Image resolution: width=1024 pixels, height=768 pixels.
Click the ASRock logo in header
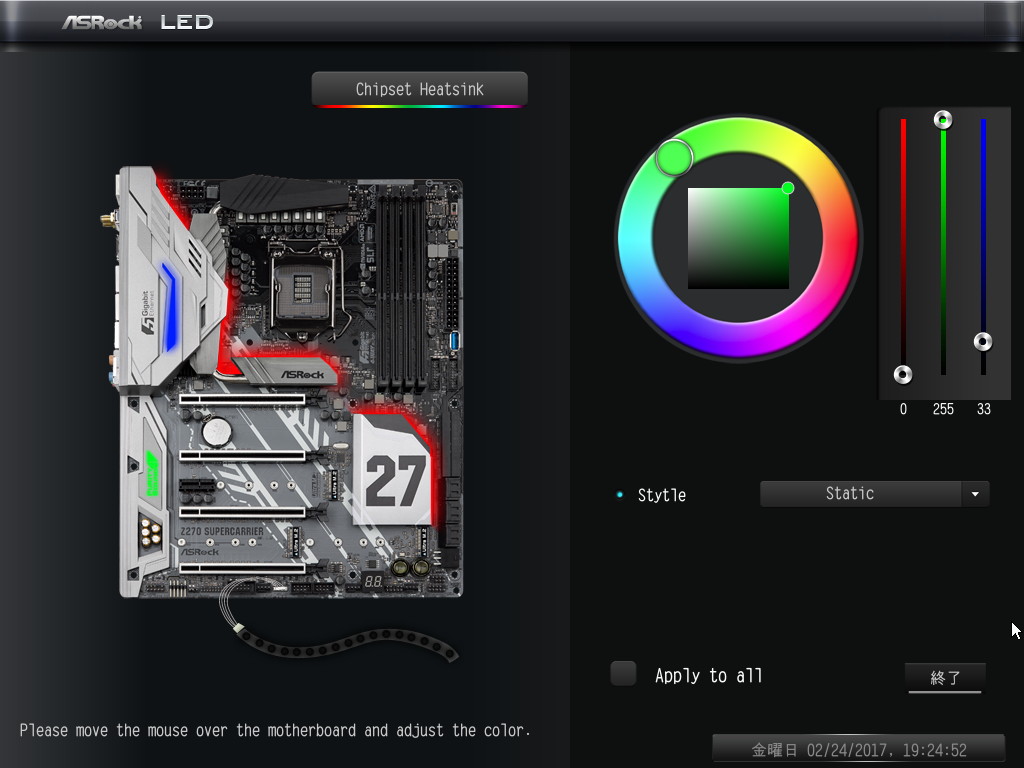102,22
